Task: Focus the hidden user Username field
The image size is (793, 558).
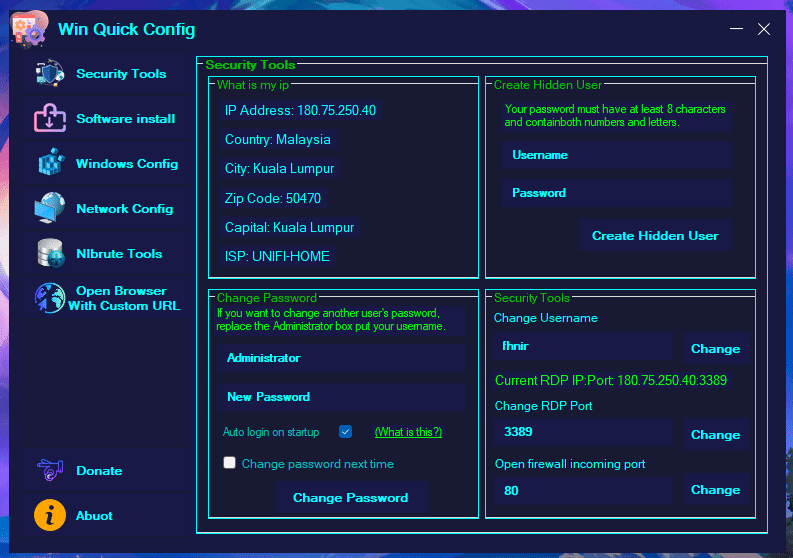Action: pos(617,155)
